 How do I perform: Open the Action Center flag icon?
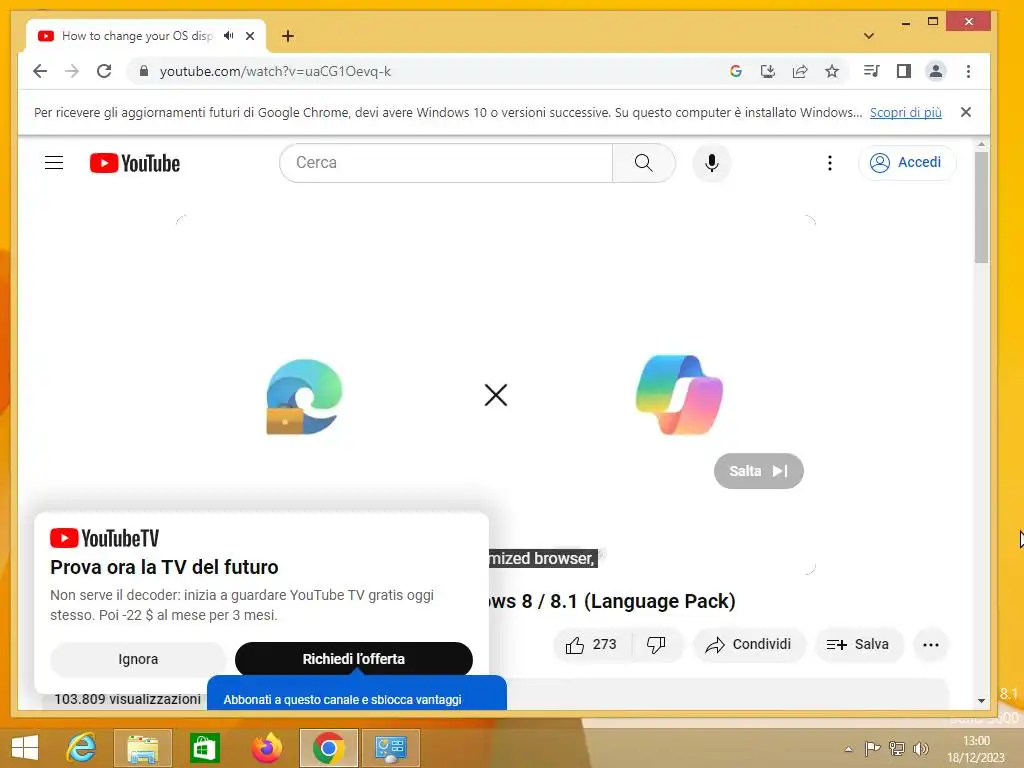tap(872, 748)
